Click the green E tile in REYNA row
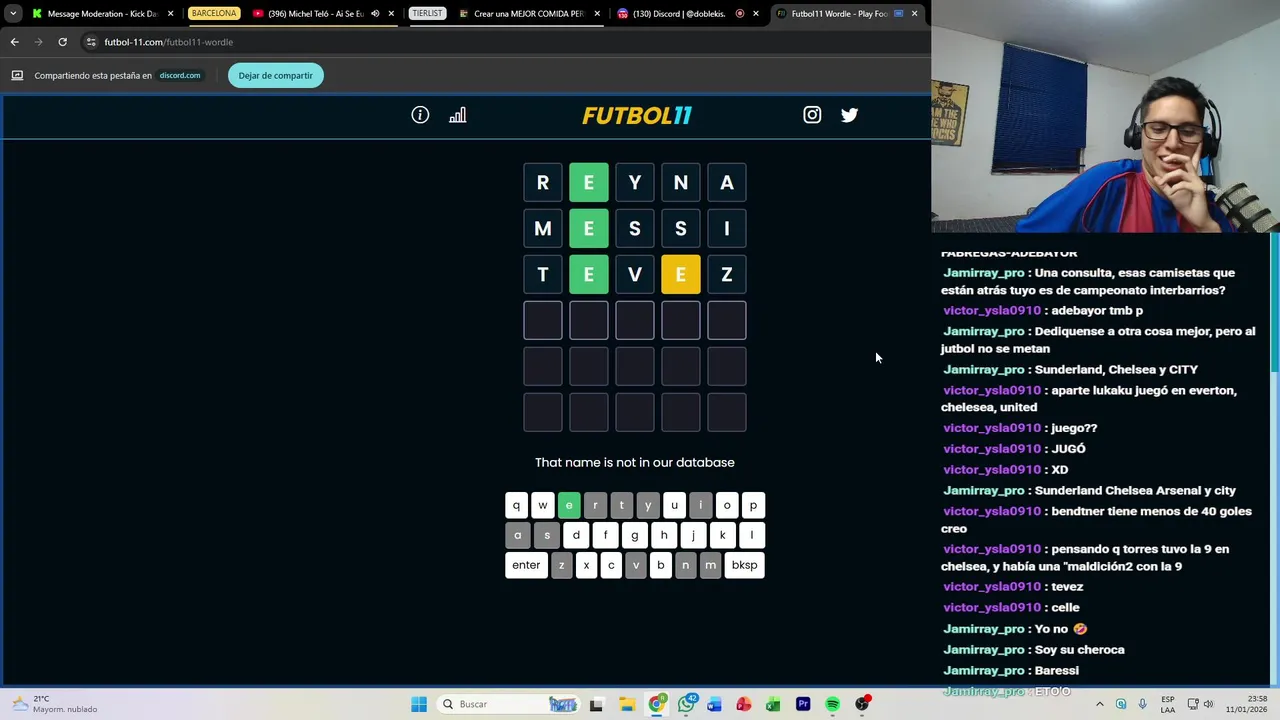This screenshot has width=1280, height=720. pyautogui.click(x=588, y=182)
